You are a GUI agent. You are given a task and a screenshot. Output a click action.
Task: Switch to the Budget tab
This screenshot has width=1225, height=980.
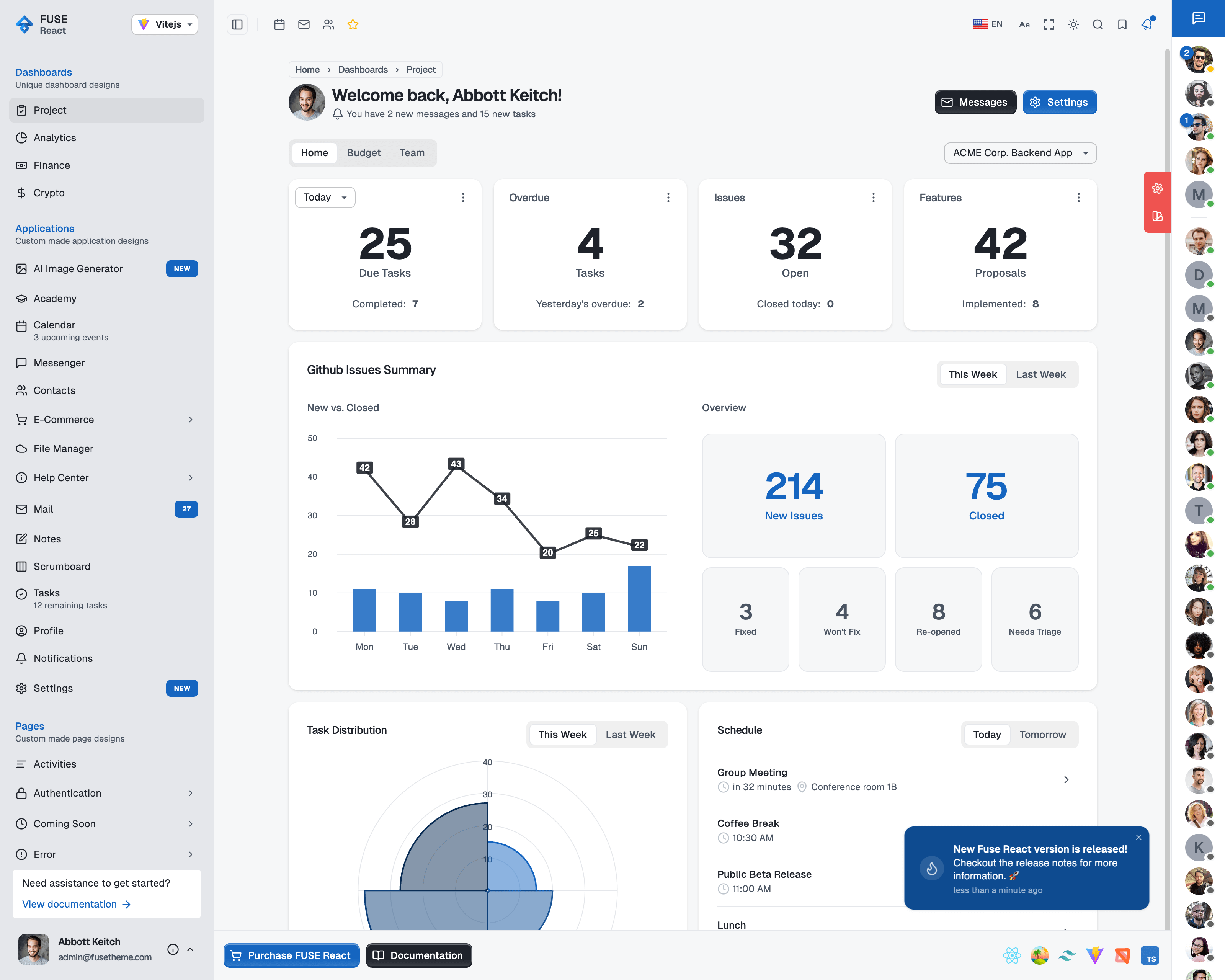pos(364,153)
